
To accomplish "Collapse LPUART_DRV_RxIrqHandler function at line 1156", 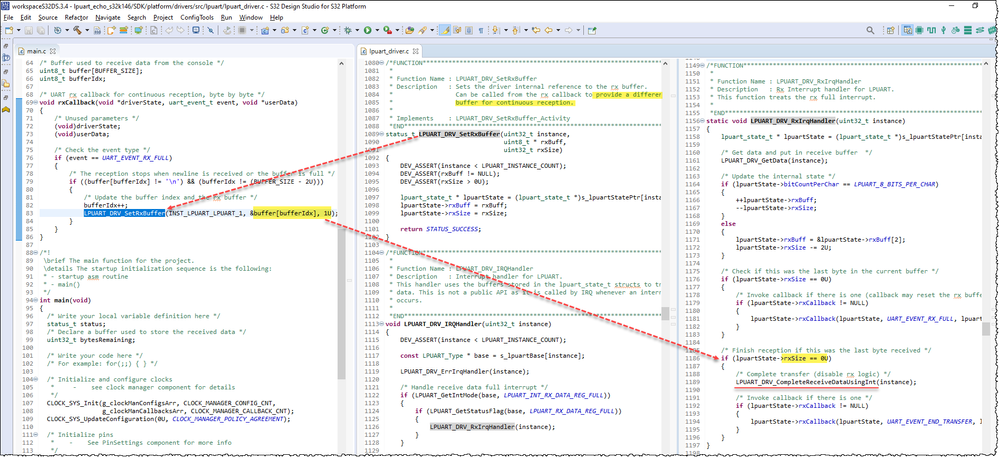I will tap(704, 120).
